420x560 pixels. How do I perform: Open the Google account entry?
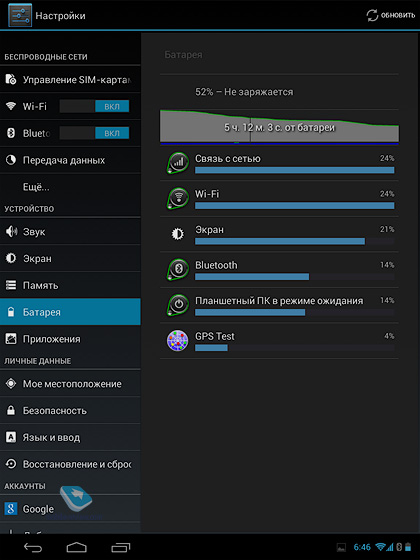[70, 509]
